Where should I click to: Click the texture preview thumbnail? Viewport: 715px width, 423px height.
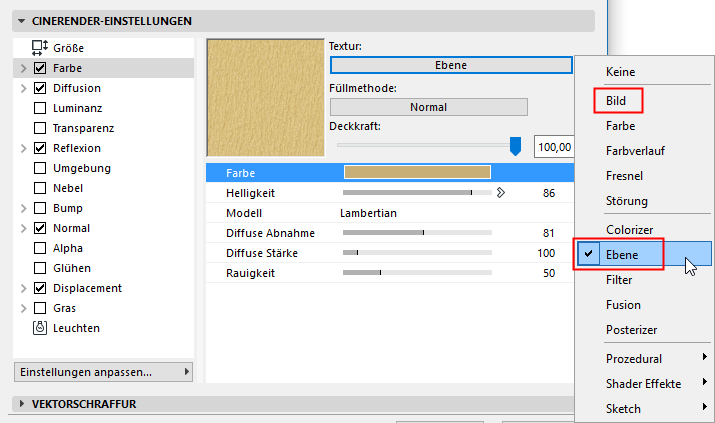[x=266, y=98]
